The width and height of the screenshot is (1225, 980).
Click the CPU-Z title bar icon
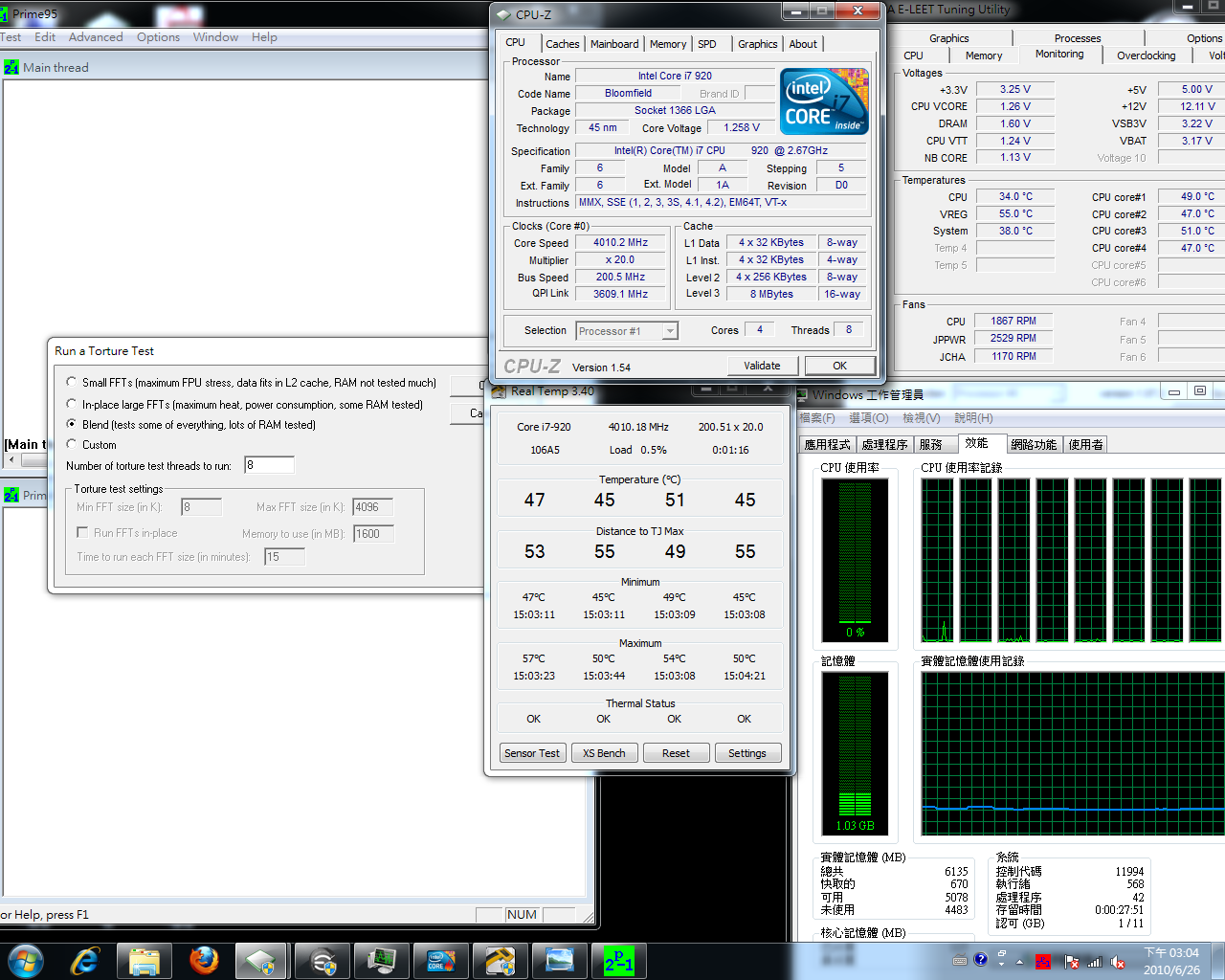click(x=504, y=14)
